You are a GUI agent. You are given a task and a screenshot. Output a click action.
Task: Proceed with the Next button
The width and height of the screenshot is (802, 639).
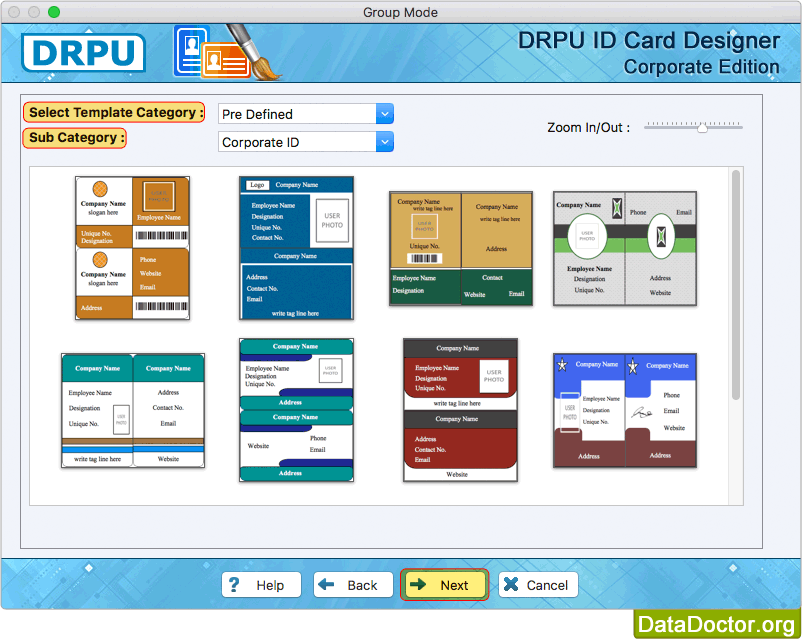444,585
